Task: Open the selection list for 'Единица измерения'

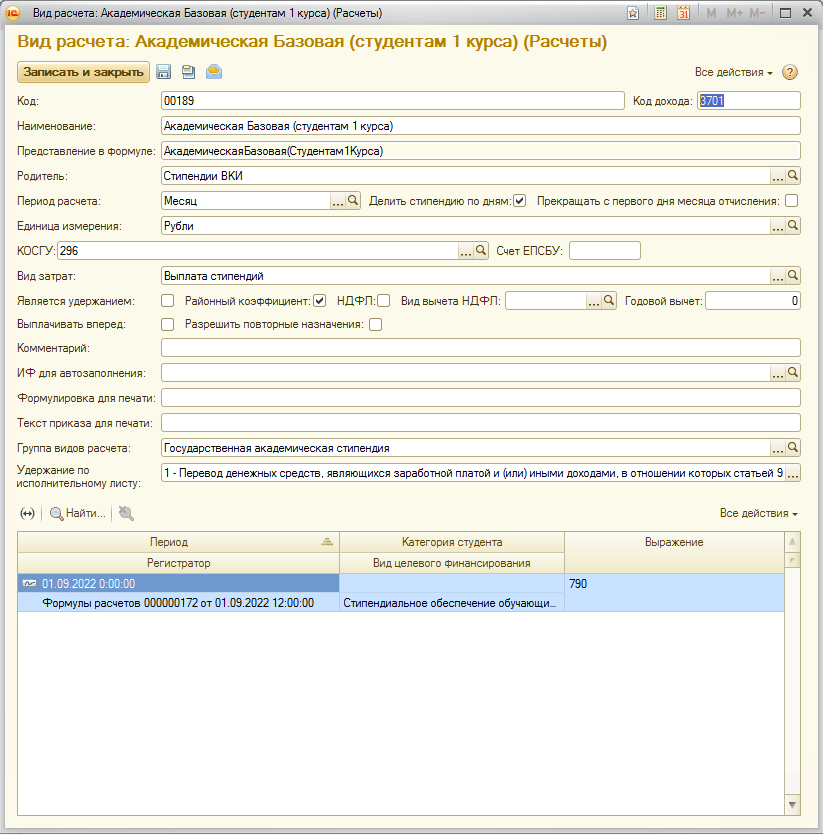Action: [x=777, y=226]
